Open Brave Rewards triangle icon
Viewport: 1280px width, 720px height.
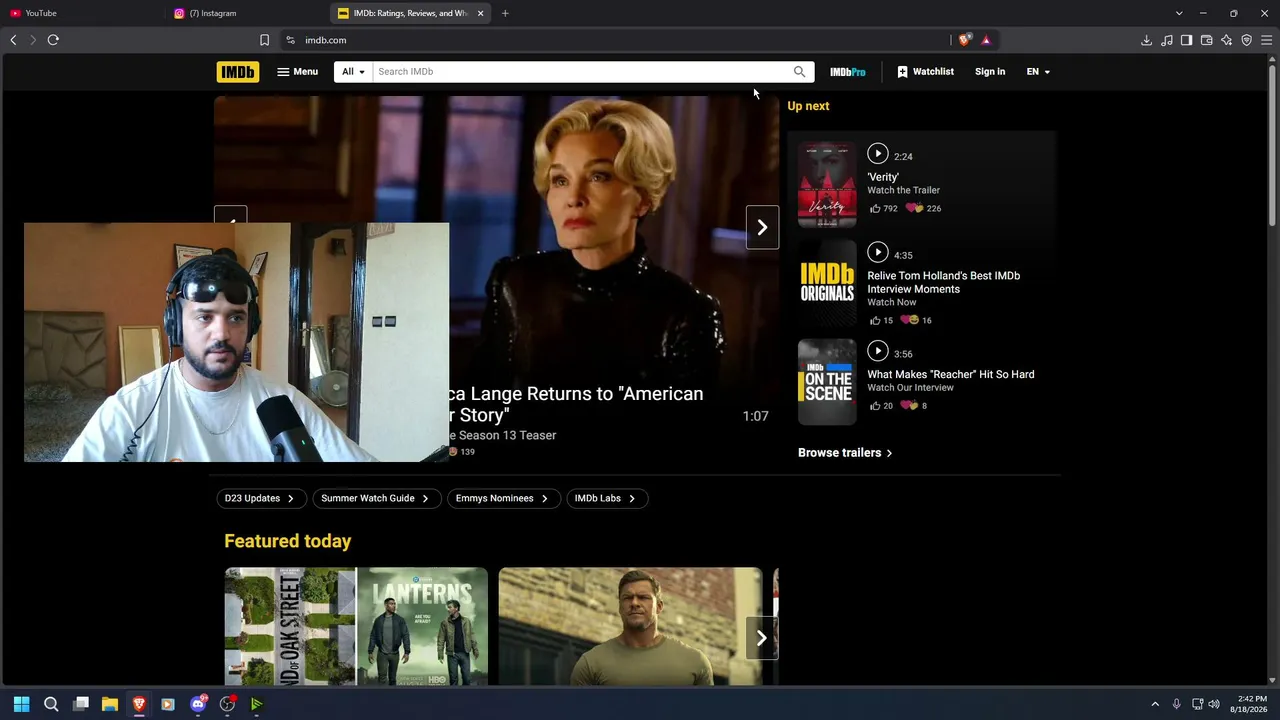tap(986, 40)
